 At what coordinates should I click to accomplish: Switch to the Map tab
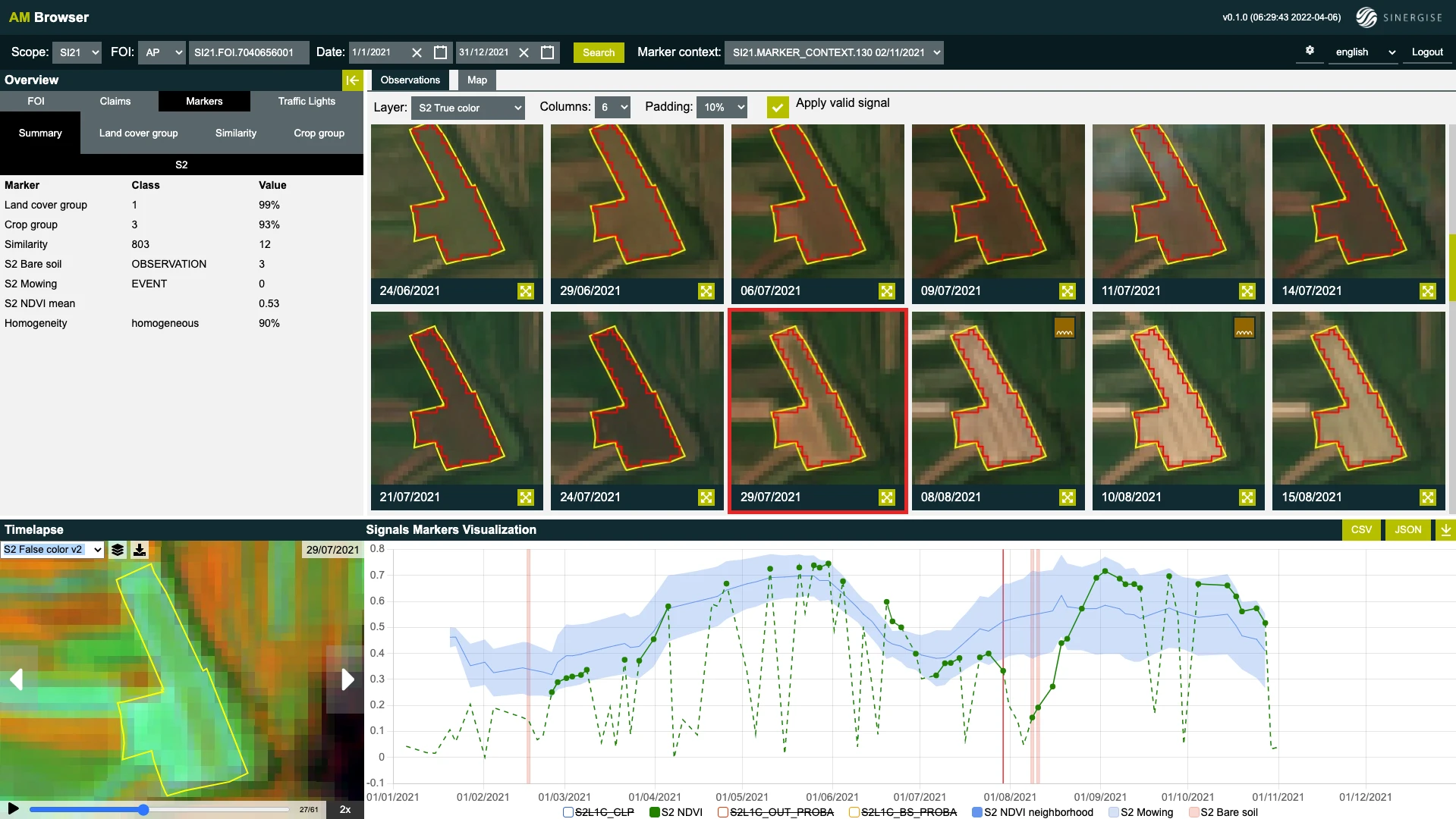pos(476,80)
